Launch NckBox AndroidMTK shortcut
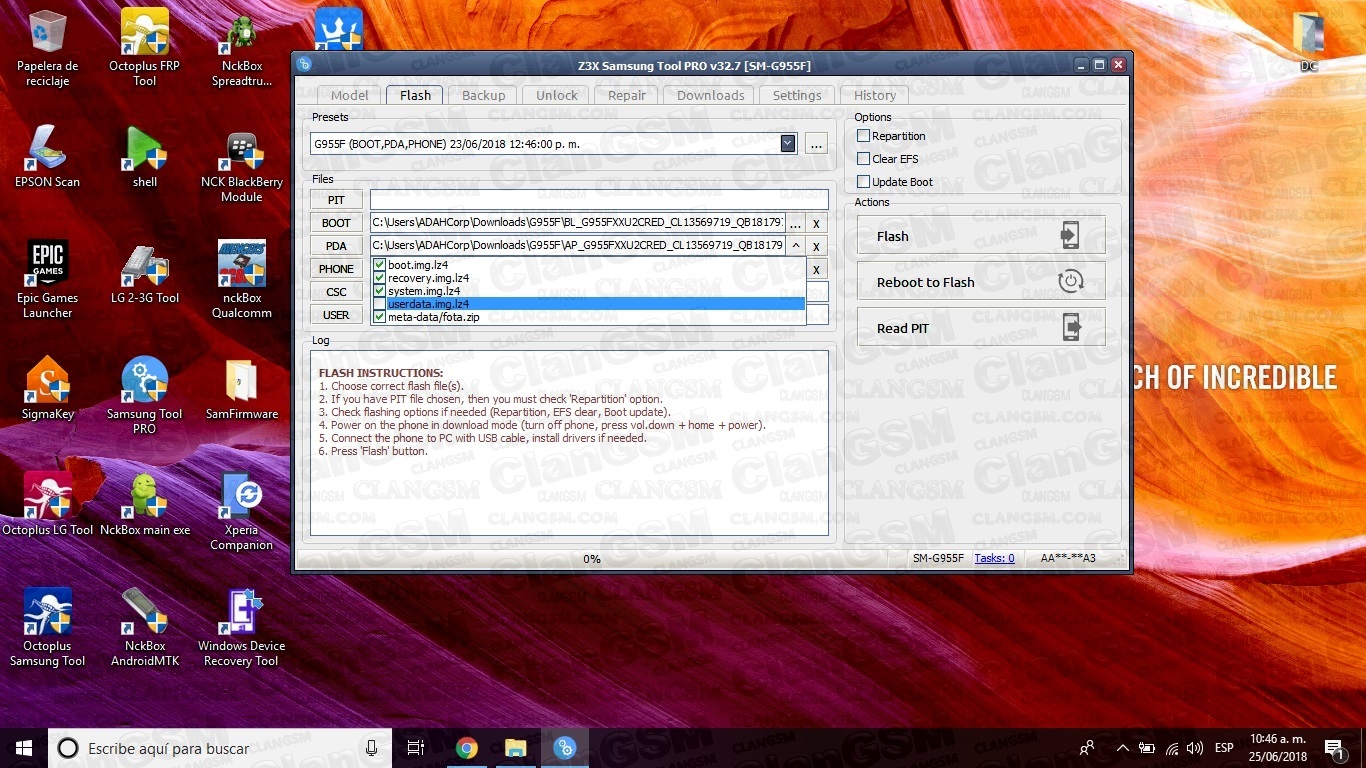Screen dimensions: 1366x768 pyautogui.click(x=145, y=627)
